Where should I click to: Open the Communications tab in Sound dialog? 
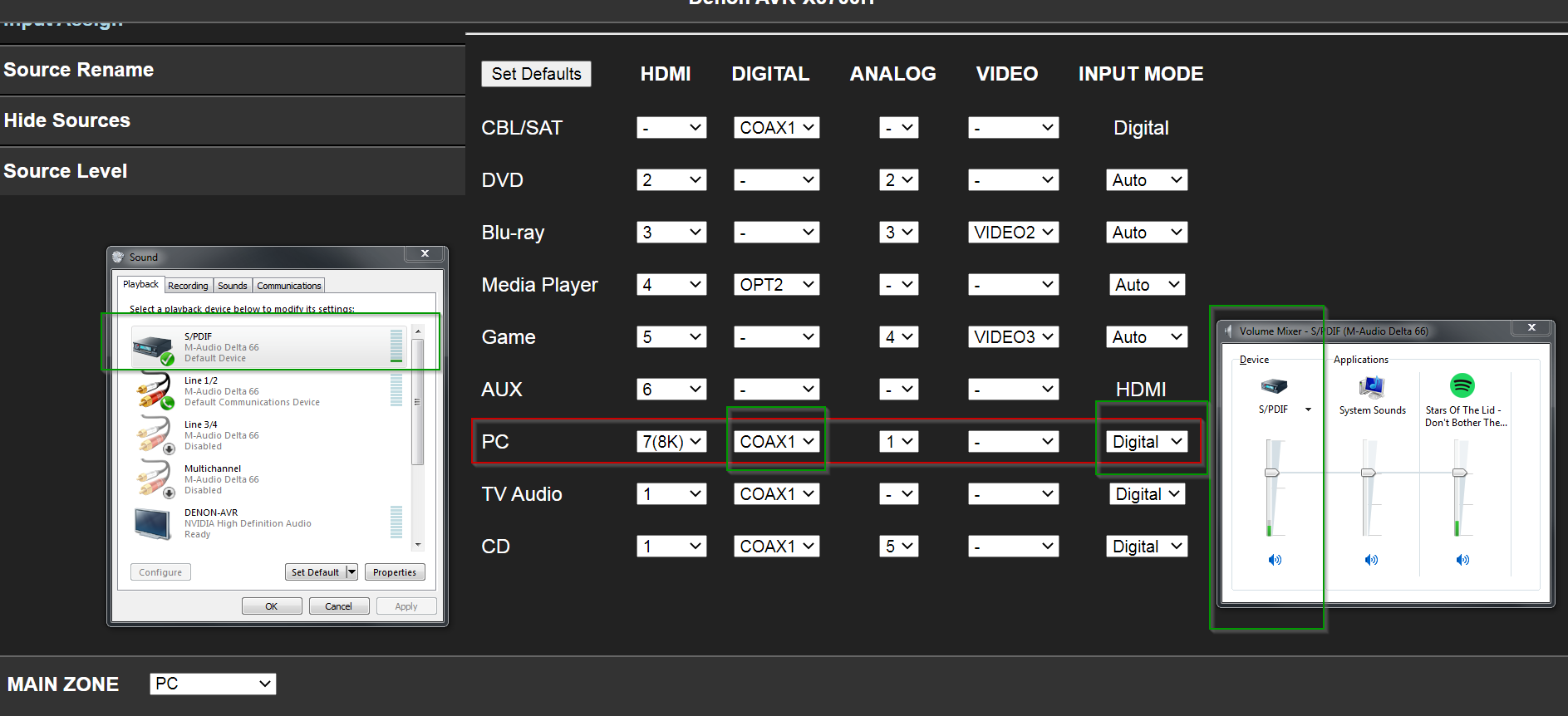point(288,286)
